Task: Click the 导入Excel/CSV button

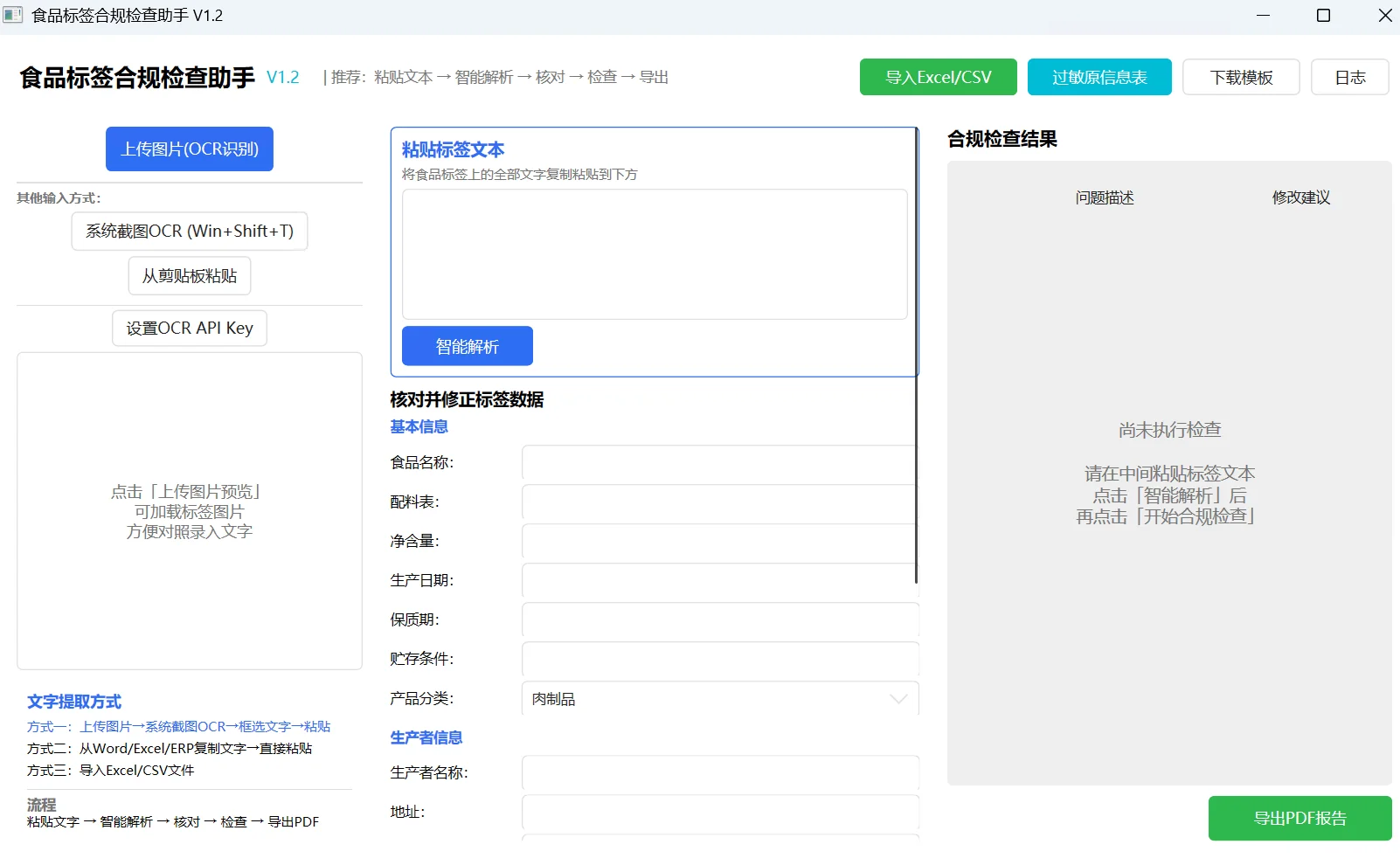Action: point(938,77)
